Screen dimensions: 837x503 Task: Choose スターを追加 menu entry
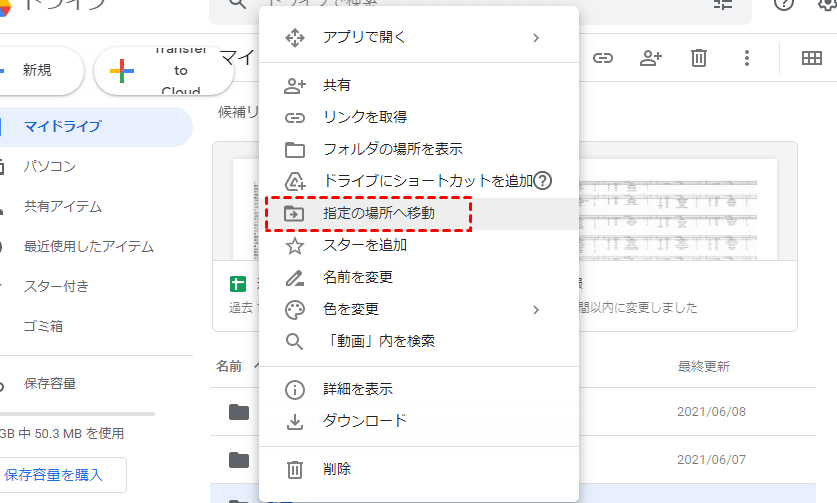419,245
